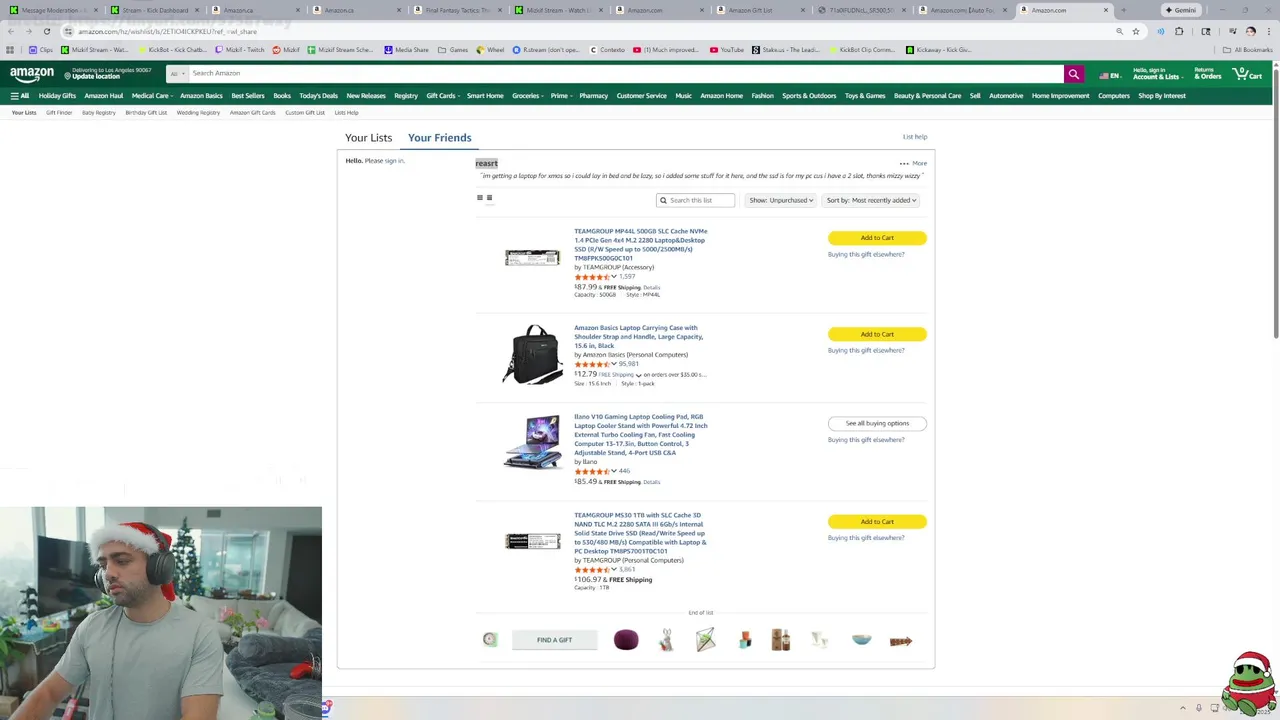Click Chrome profile avatar icon
The image size is (1280, 720).
pos(1250,31)
